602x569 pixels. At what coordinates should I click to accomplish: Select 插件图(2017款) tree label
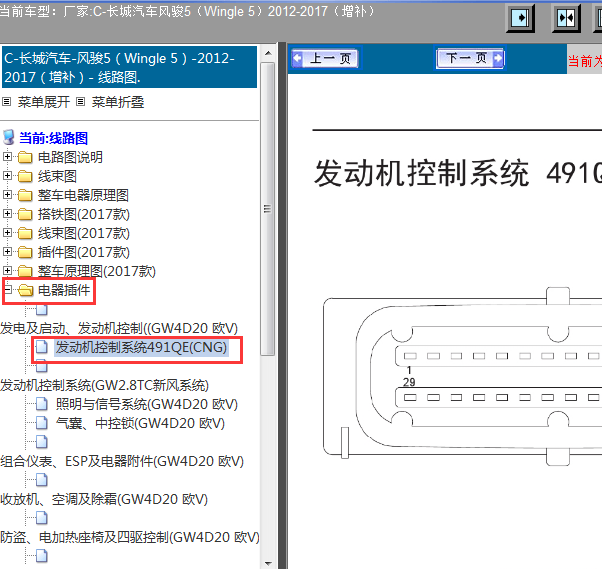tap(84, 252)
